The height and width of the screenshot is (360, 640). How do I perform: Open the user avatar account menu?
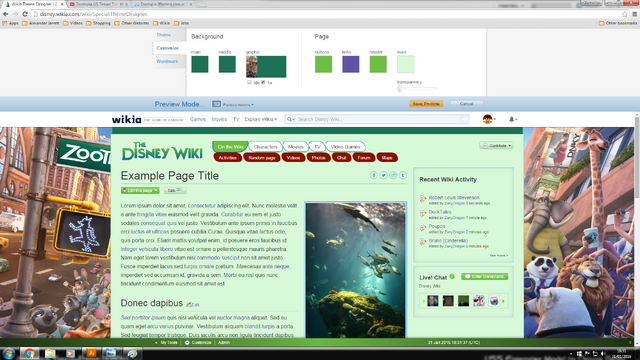pyautogui.click(x=489, y=119)
